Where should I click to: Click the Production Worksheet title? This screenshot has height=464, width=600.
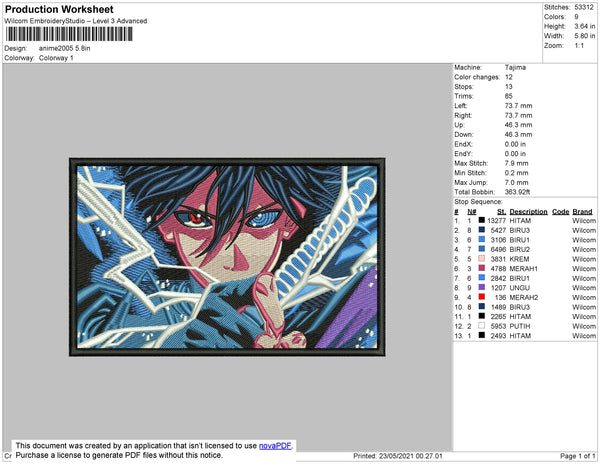pyautogui.click(x=59, y=10)
